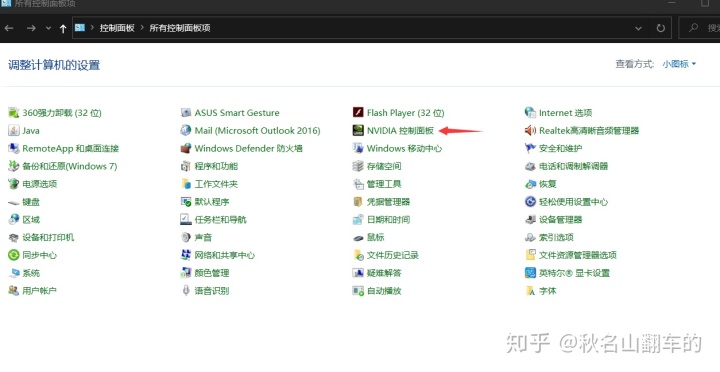Refresh the control panel view
The height and width of the screenshot is (372, 720).
[x=660, y=28]
